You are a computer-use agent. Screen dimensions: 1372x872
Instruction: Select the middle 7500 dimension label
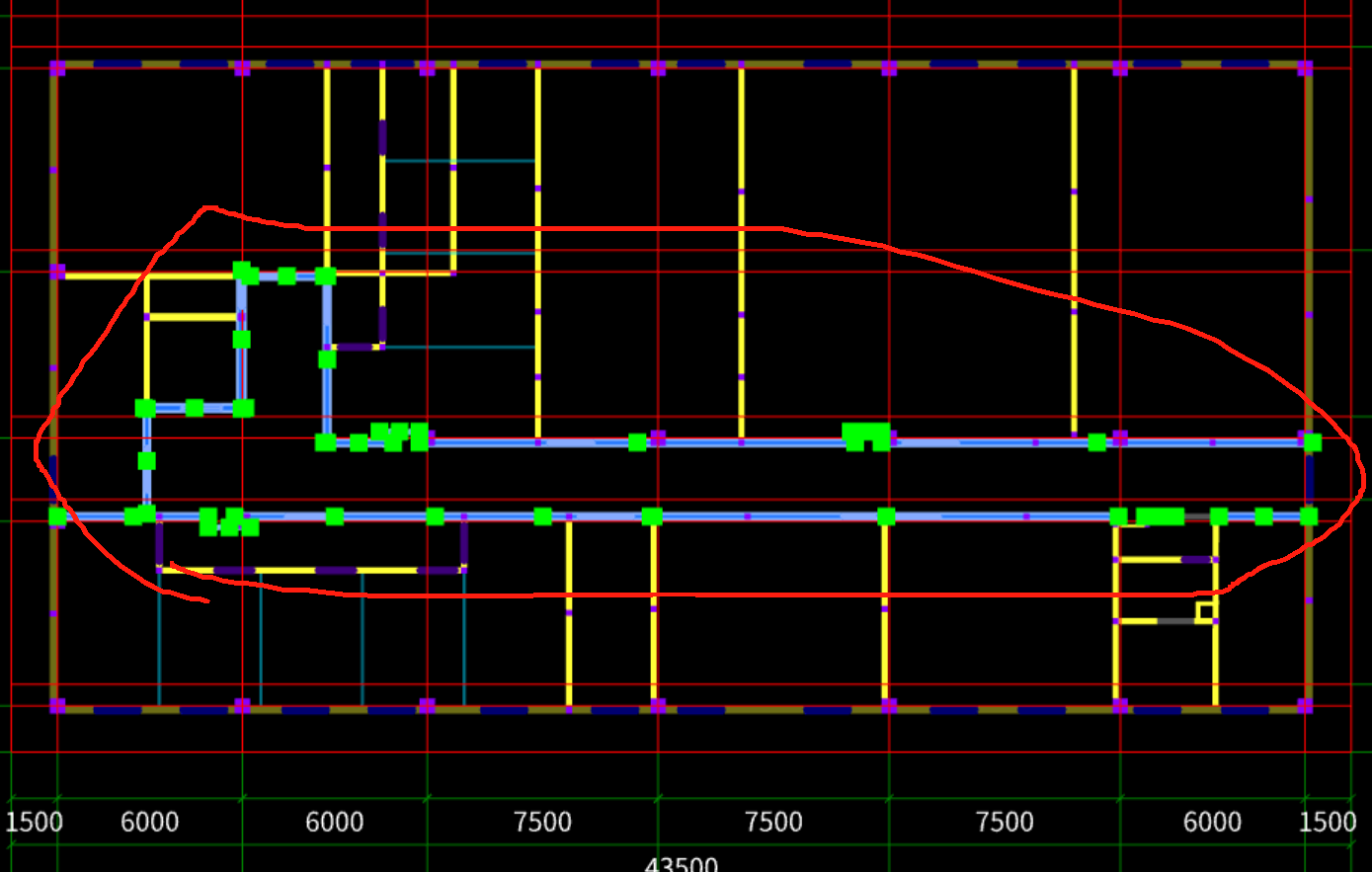click(x=773, y=822)
